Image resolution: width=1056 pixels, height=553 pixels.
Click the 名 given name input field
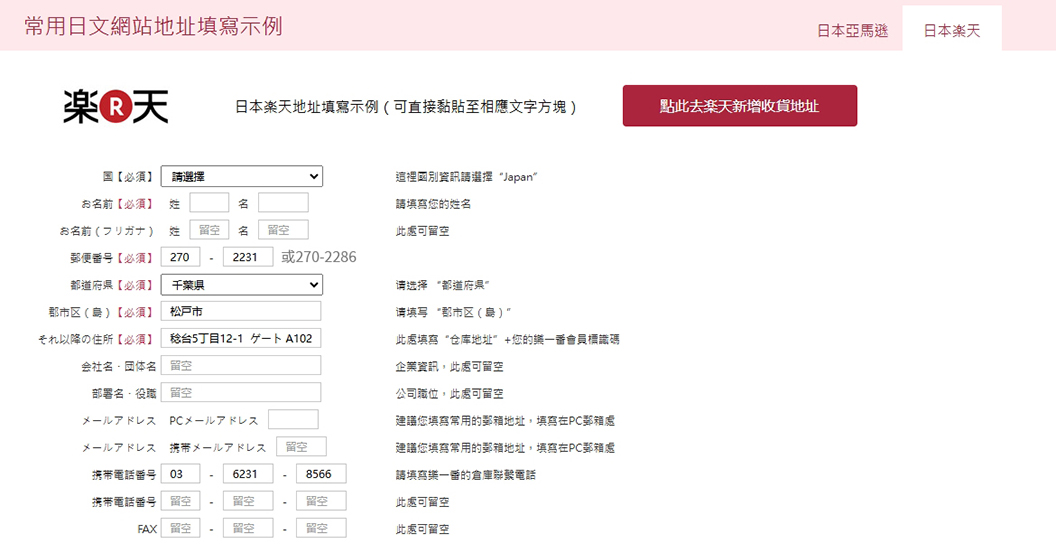283,203
